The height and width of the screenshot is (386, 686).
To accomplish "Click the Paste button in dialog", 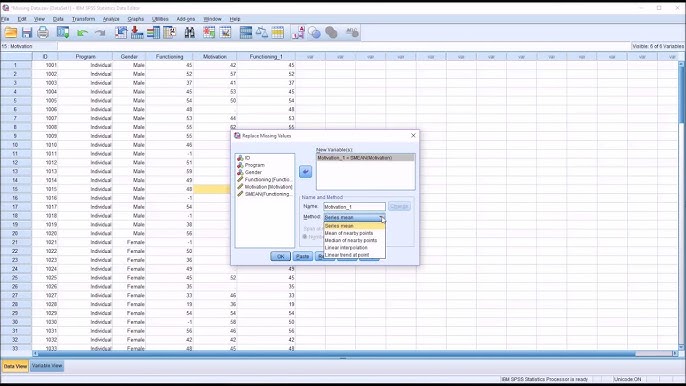I will [302, 256].
